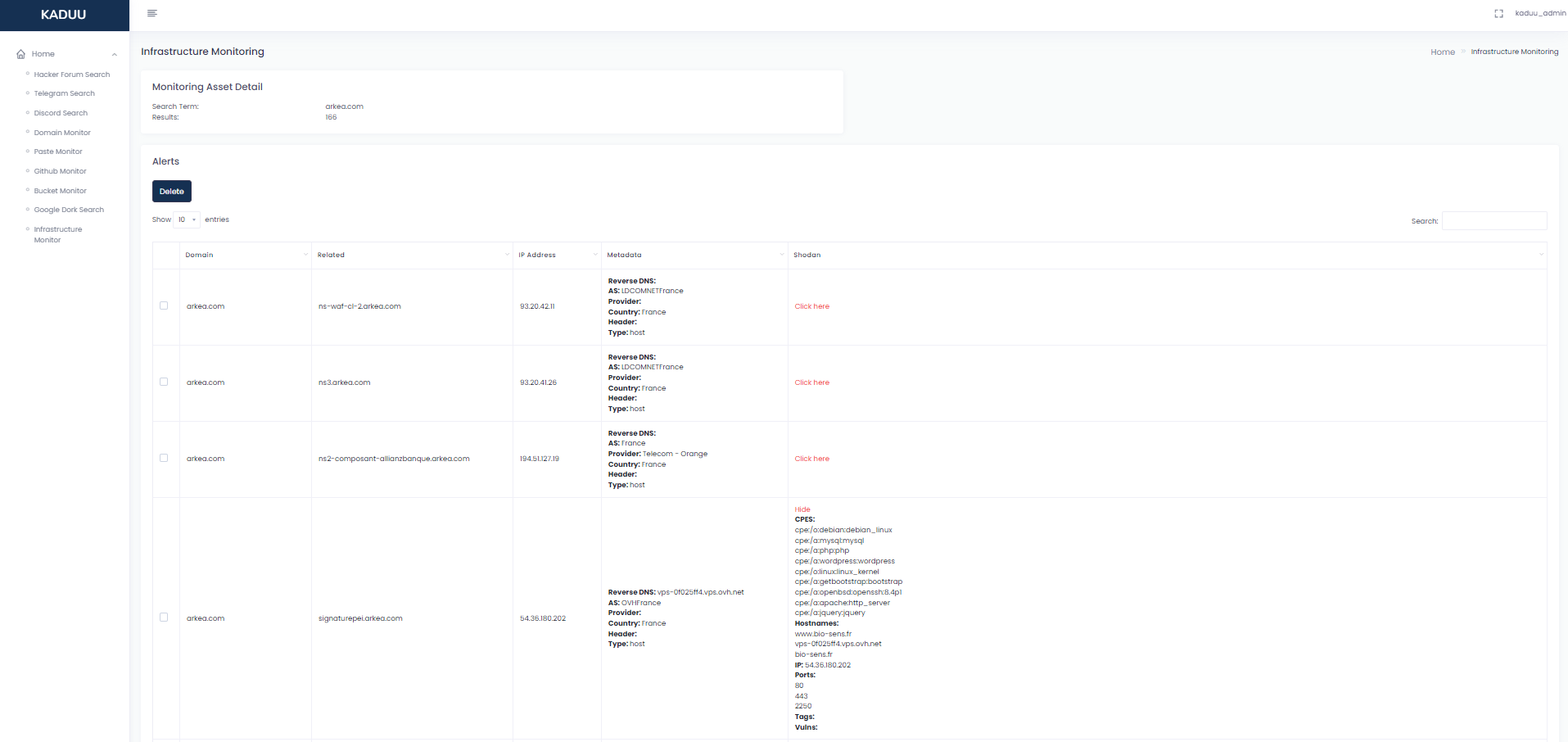1568x742 pixels.
Task: Open the Show entries dropdown
Action: click(187, 219)
